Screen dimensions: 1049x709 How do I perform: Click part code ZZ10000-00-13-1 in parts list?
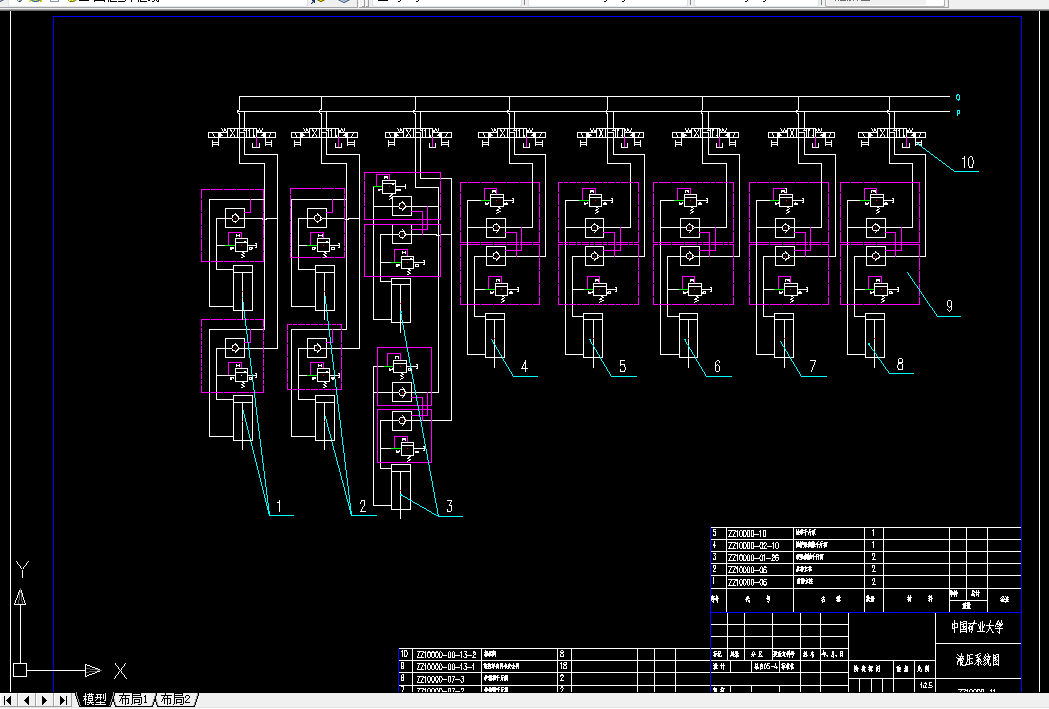coord(446,667)
